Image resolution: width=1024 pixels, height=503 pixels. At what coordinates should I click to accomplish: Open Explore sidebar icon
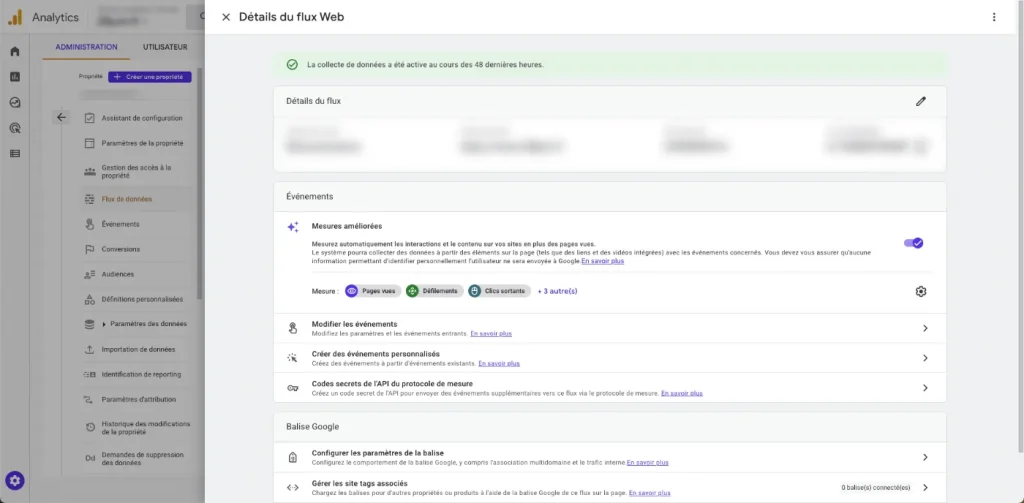[x=15, y=103]
